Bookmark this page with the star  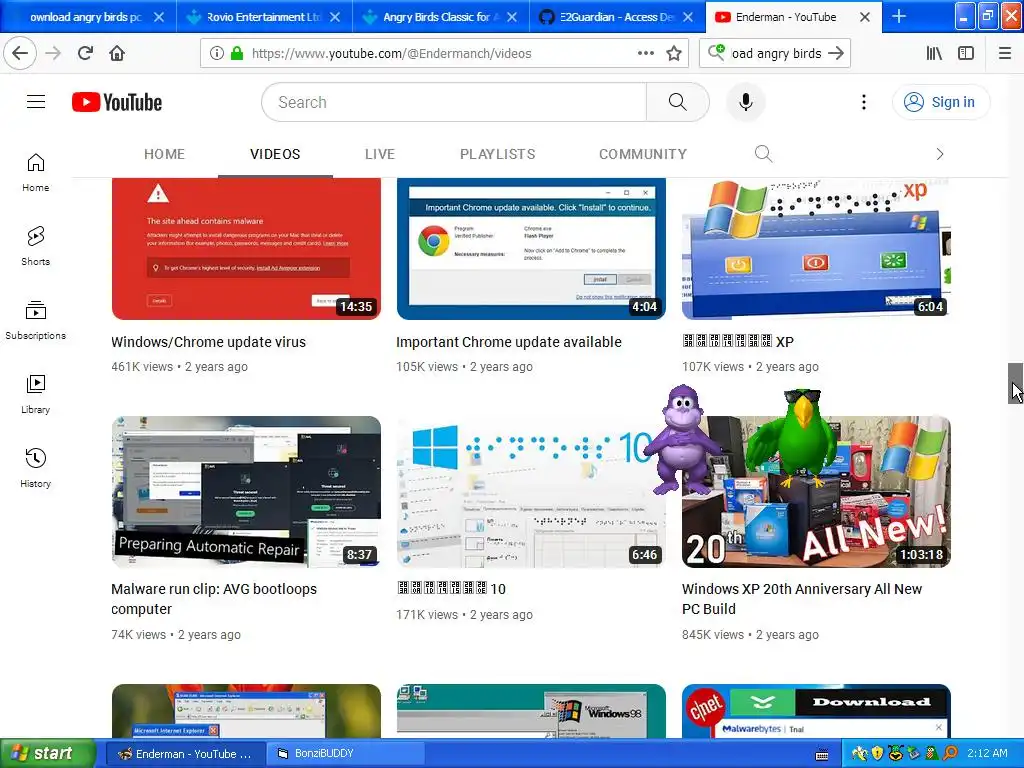click(x=674, y=54)
